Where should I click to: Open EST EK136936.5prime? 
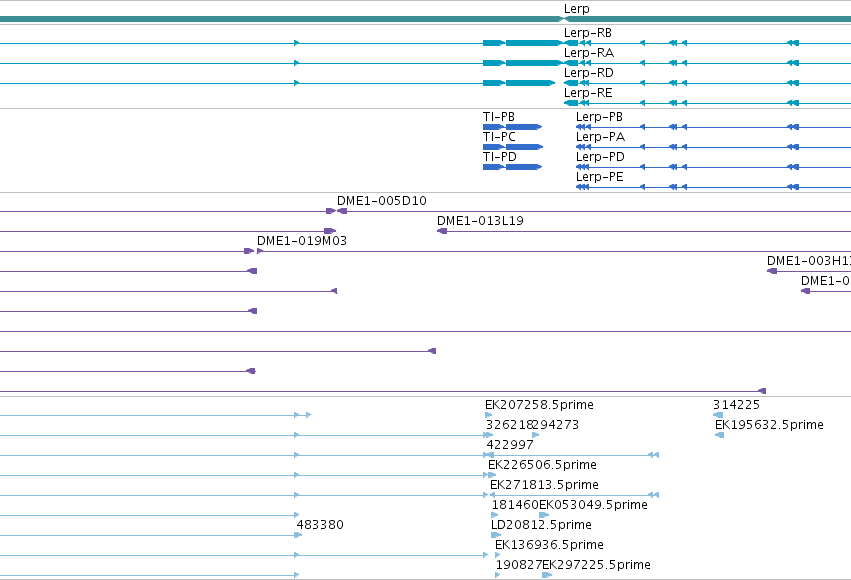(549, 545)
